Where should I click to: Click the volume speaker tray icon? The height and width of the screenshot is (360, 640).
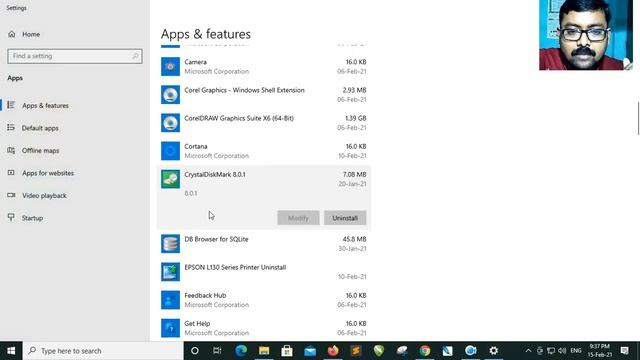click(562, 351)
